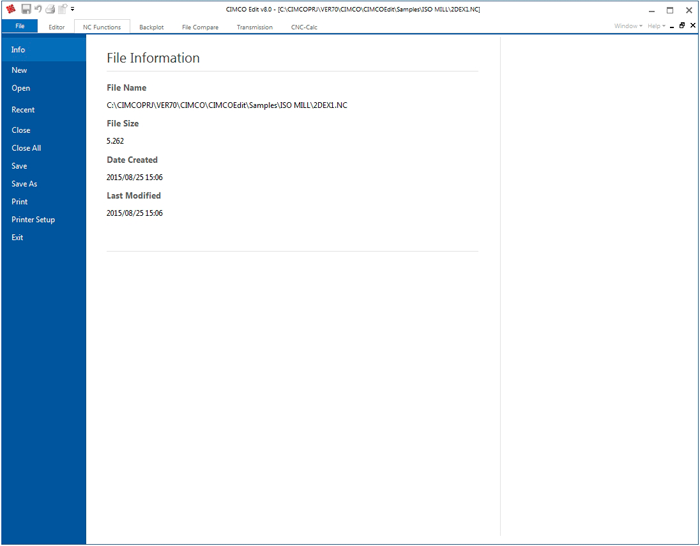Click the Undo arrow in the quick-access toolbar
The image size is (700, 546).
[x=38, y=9]
